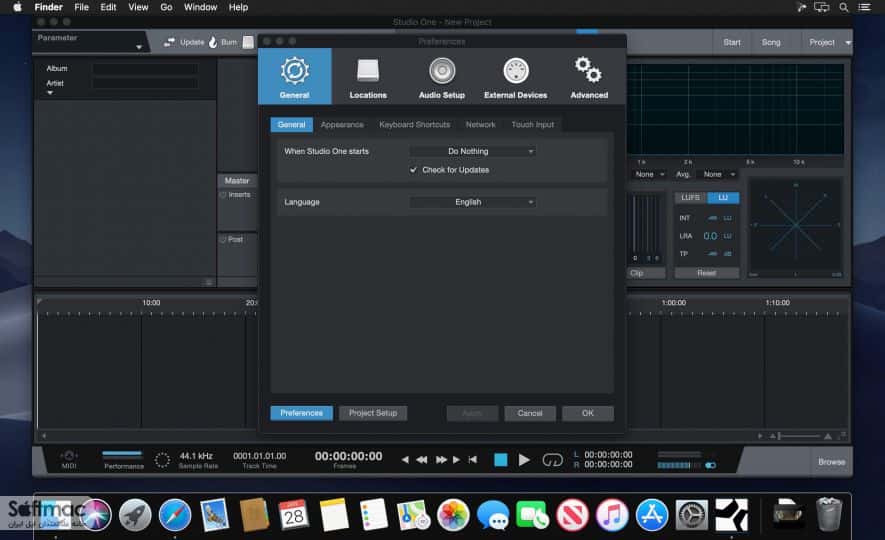Click the dotted circle cache activity icon
Screen dimensions: 885x540
[x=162, y=460]
